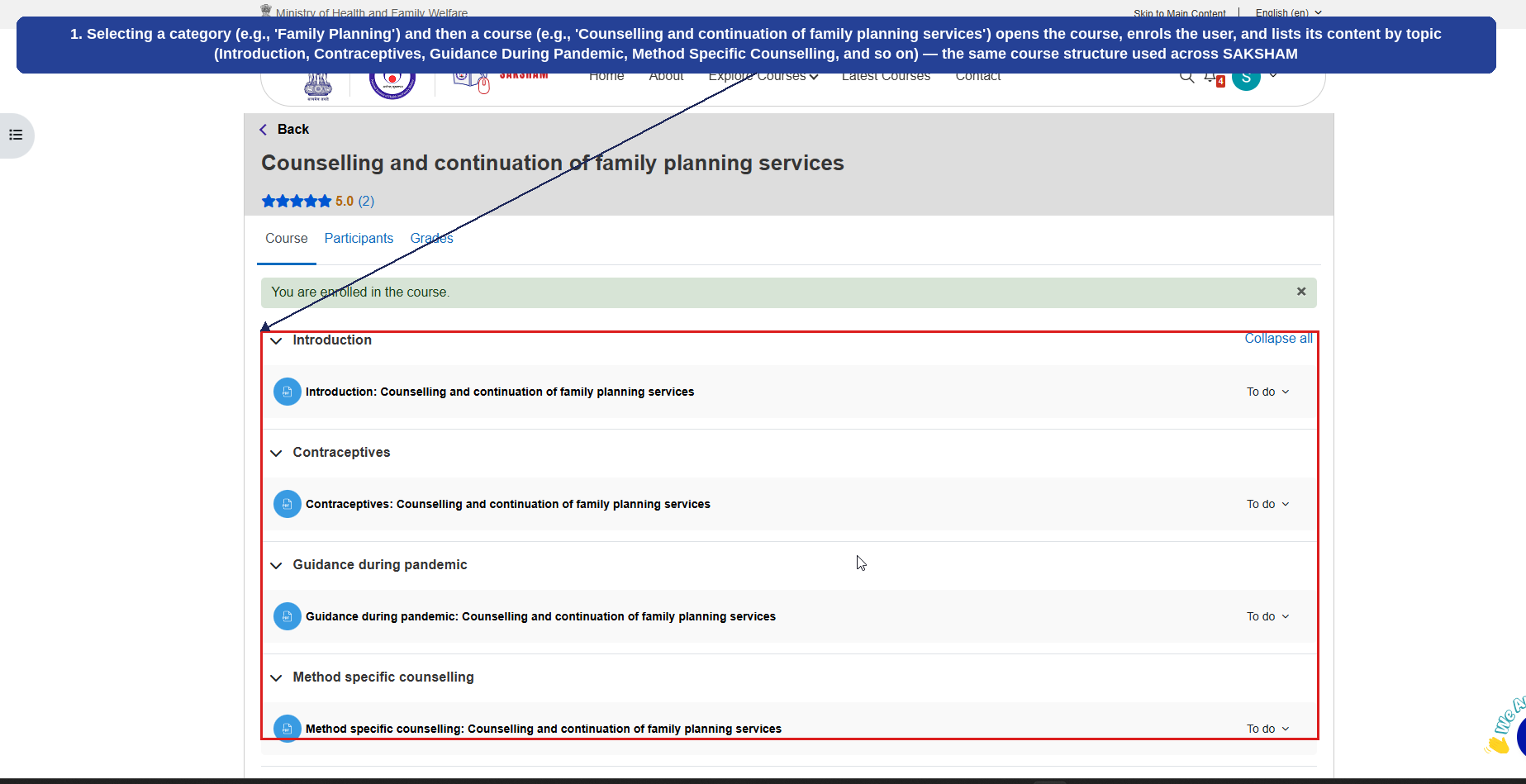Click Method specific counselling: Counselling activity title
This screenshot has width=1526, height=784.
tap(544, 729)
